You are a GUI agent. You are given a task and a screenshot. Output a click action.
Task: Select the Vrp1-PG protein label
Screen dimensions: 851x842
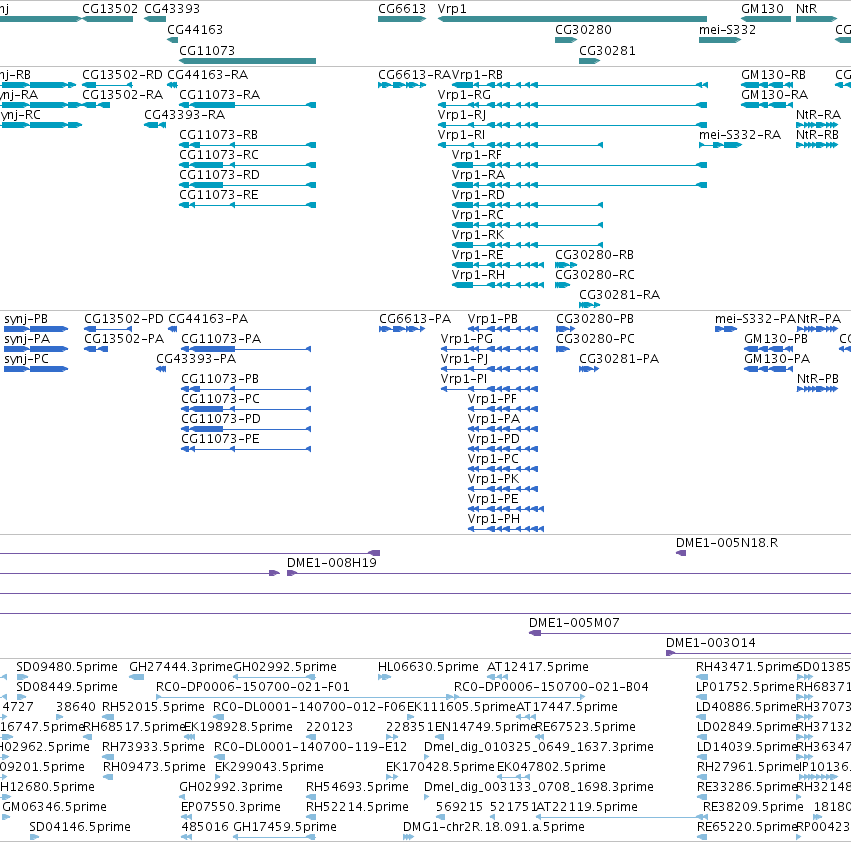pyautogui.click(x=467, y=339)
